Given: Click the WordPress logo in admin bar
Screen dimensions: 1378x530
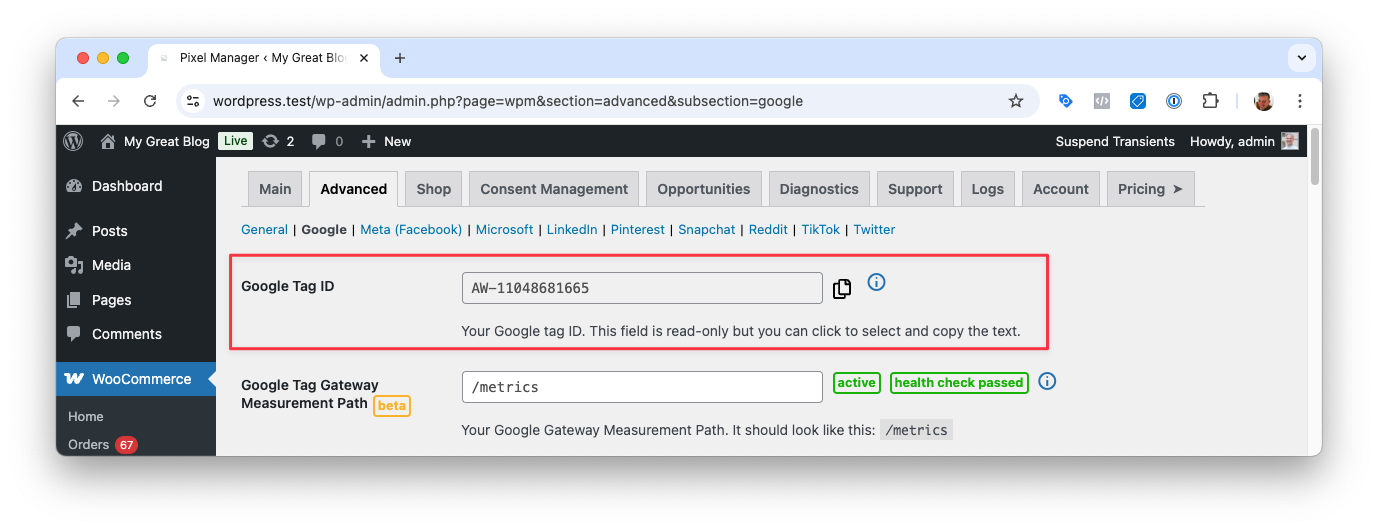Looking at the screenshot, I should (x=73, y=141).
